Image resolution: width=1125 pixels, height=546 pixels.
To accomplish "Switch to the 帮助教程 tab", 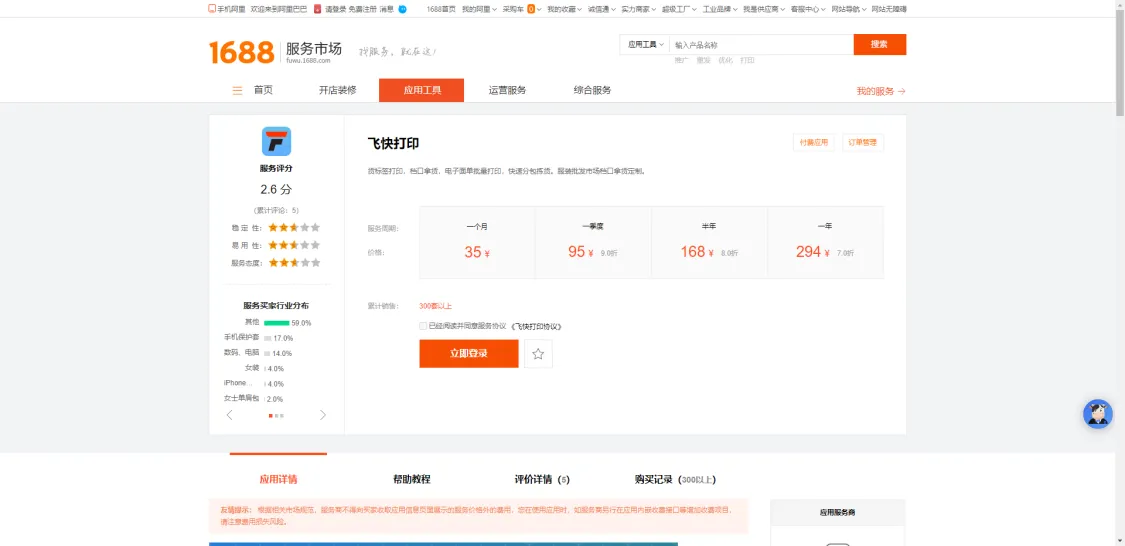I will 412,479.
